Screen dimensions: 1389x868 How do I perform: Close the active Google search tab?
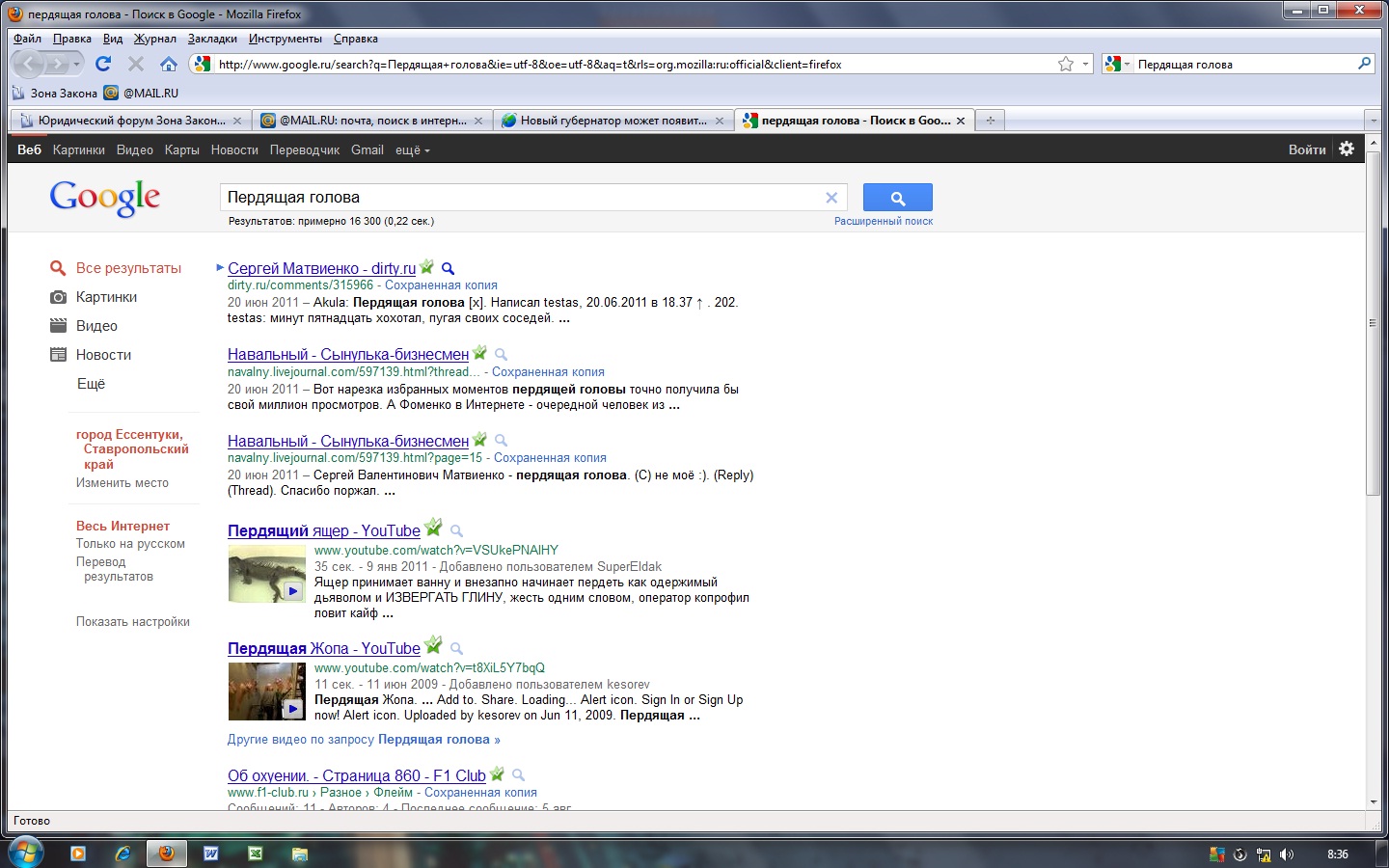961,121
